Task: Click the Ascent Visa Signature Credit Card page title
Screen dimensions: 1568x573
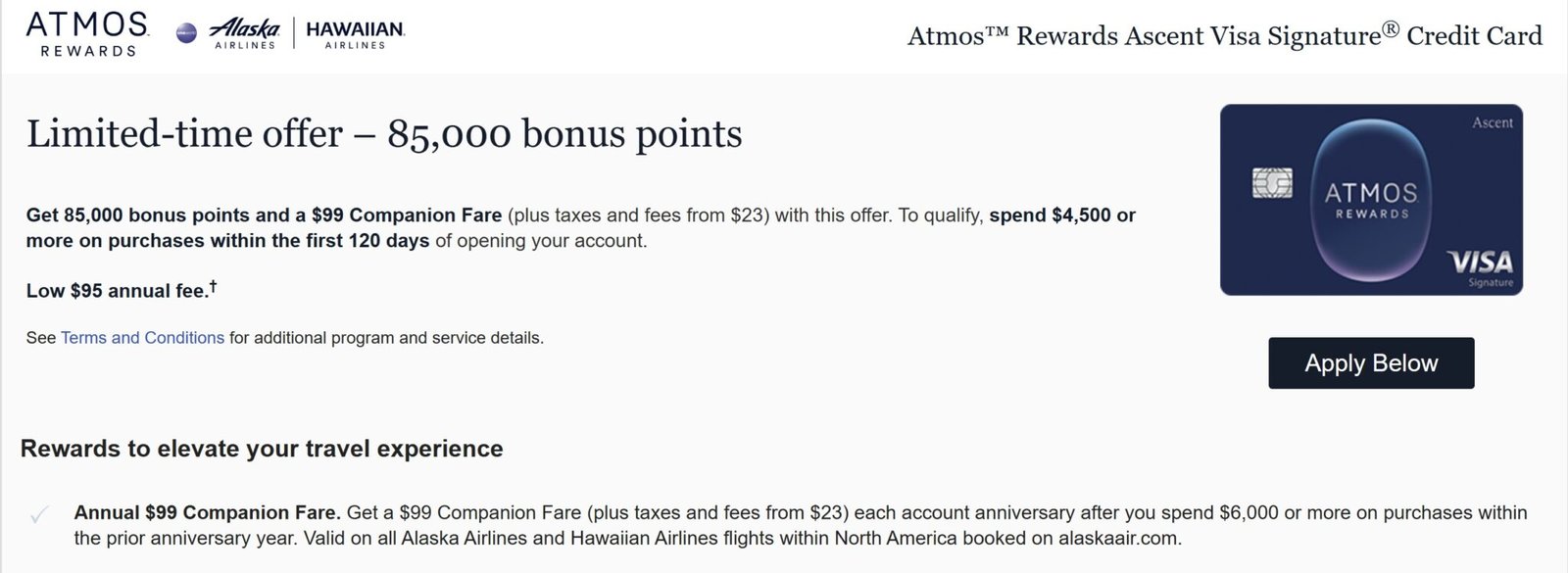Action: pyautogui.click(x=1224, y=36)
